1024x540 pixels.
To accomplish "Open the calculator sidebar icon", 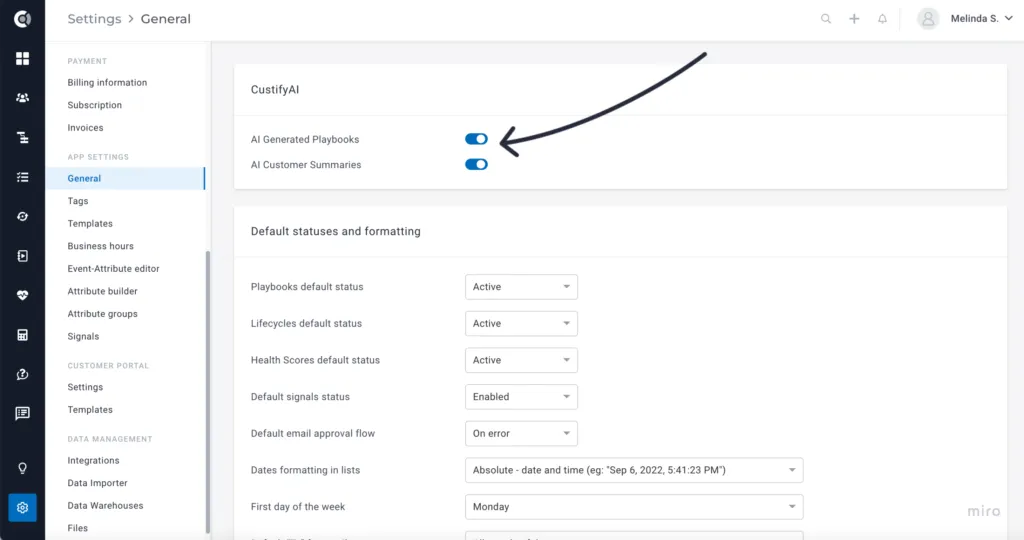I will coord(22,335).
